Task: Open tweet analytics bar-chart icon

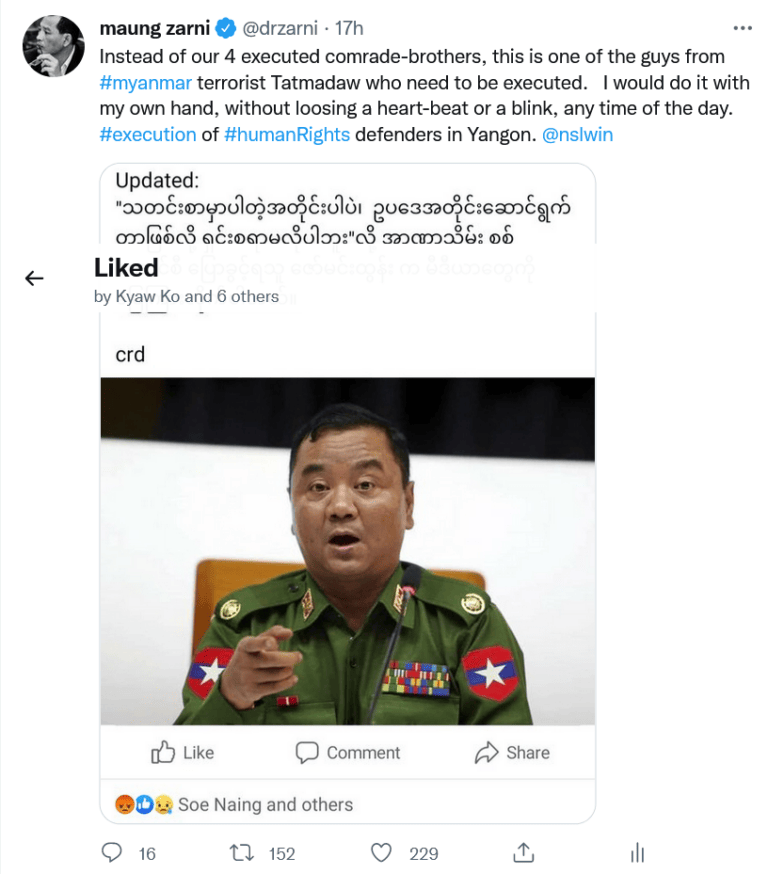Action: coord(637,853)
